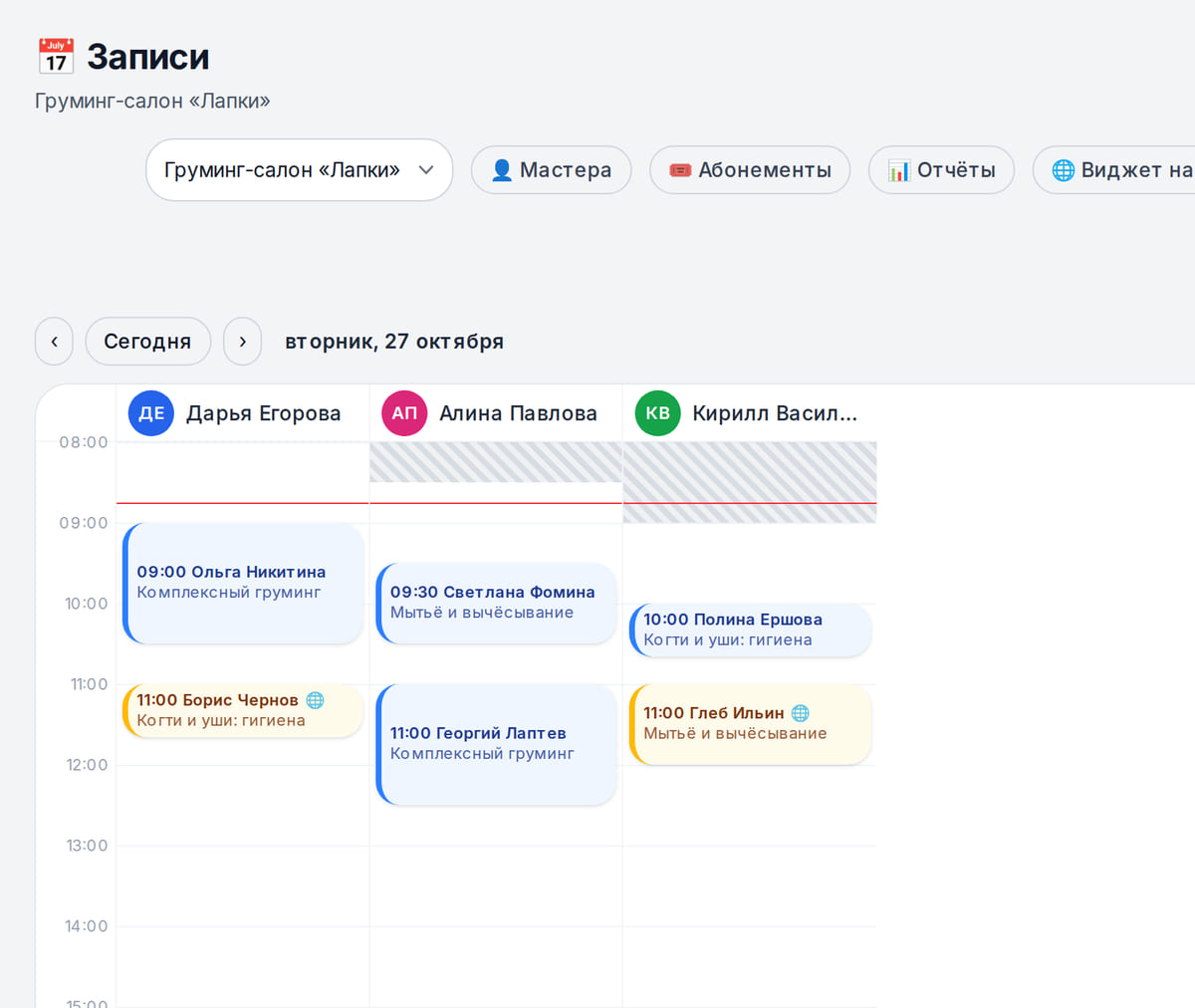Image resolution: width=1195 pixels, height=1008 pixels.
Task: Go to the previous day arrow
Action: click(54, 342)
